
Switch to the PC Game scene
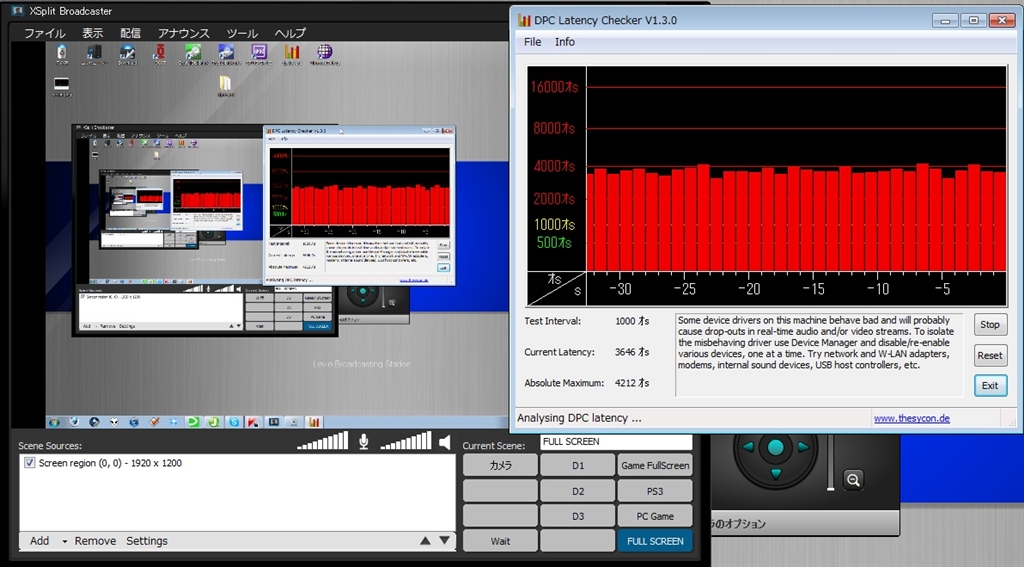click(x=655, y=516)
